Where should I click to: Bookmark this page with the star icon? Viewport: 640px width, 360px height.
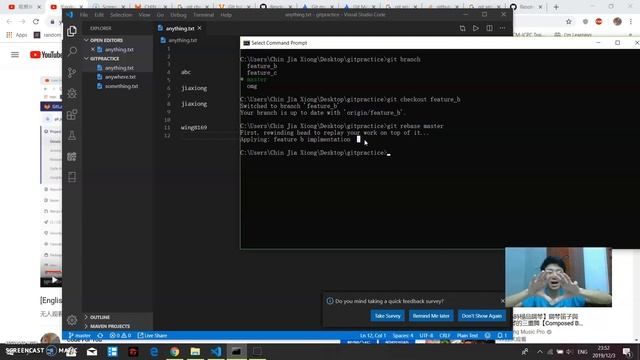click(569, 22)
